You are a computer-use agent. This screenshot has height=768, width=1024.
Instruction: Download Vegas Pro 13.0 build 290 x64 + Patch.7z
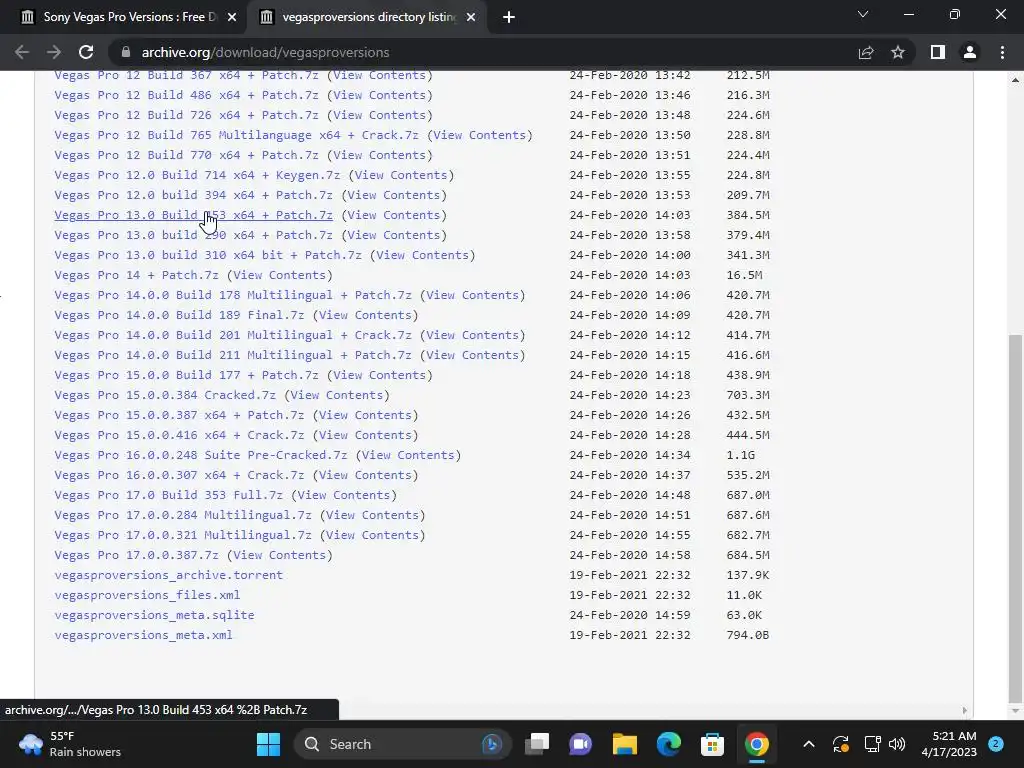coord(193,235)
